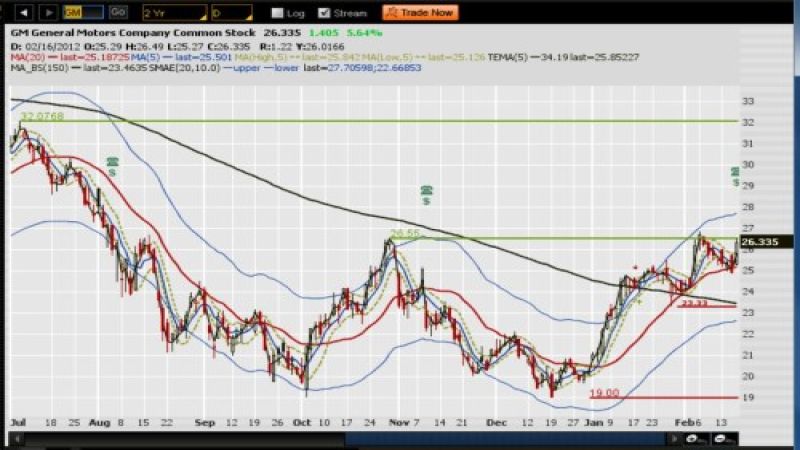The height and width of the screenshot is (450, 800).
Task: Click the TEMA(5) indicator label
Action: click(x=508, y=57)
